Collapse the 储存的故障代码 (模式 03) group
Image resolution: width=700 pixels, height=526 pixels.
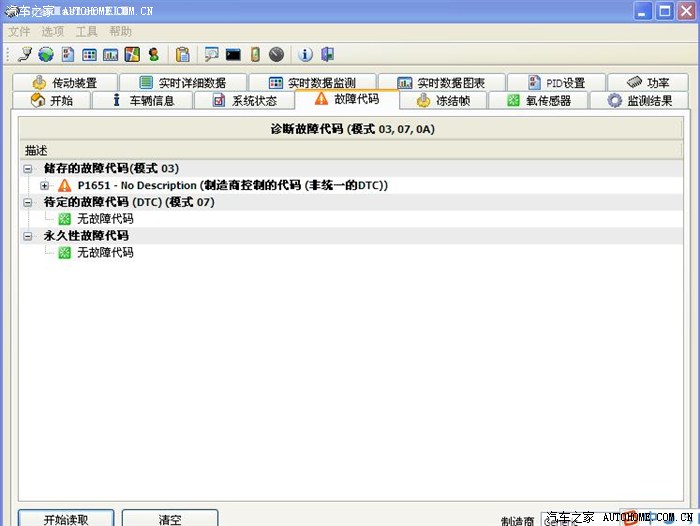pyautogui.click(x=28, y=169)
